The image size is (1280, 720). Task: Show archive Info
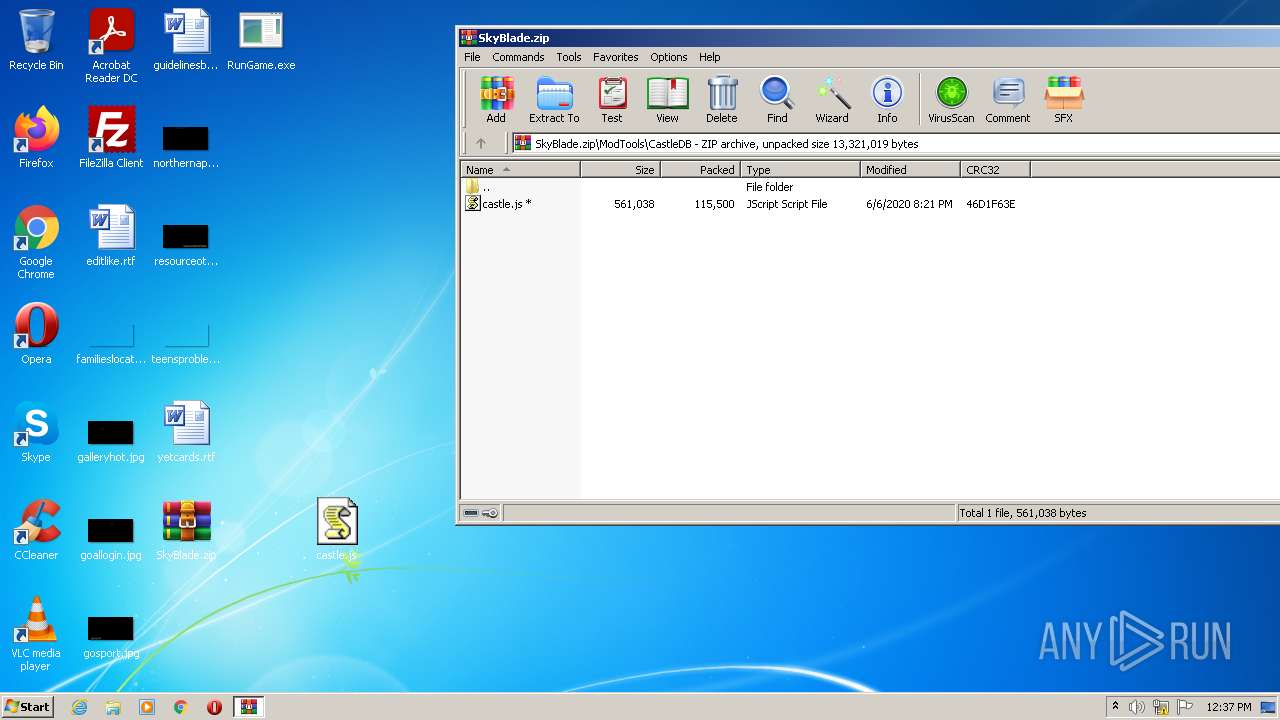(x=887, y=100)
